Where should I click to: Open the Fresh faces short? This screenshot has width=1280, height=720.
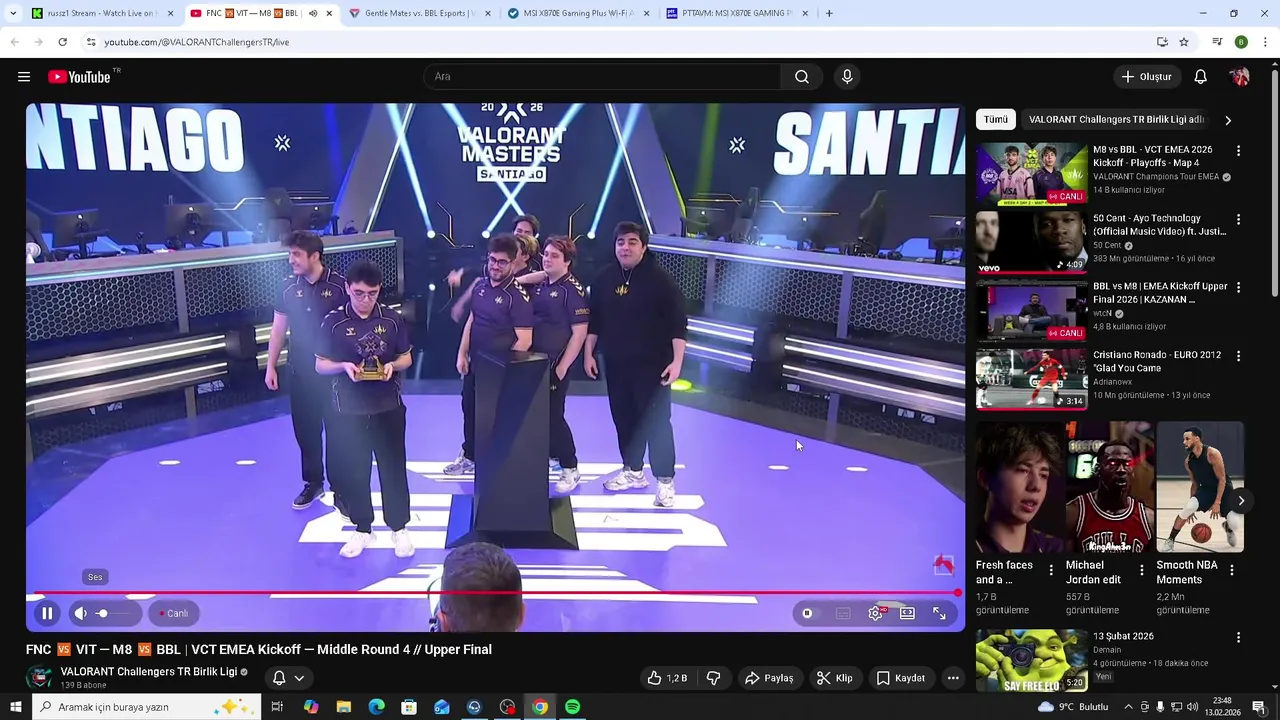pyautogui.click(x=1020, y=487)
